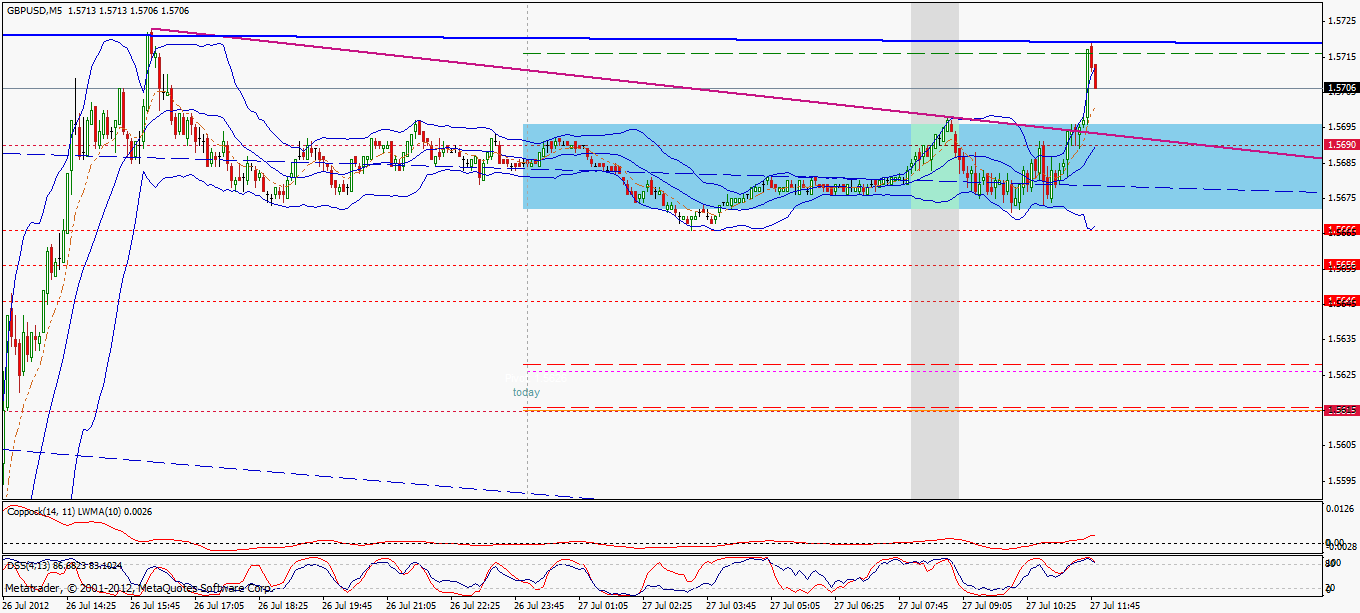Screen dimensions: 1360x613
Task: Click the 1.5625 price axis label
Action: 1341,373
